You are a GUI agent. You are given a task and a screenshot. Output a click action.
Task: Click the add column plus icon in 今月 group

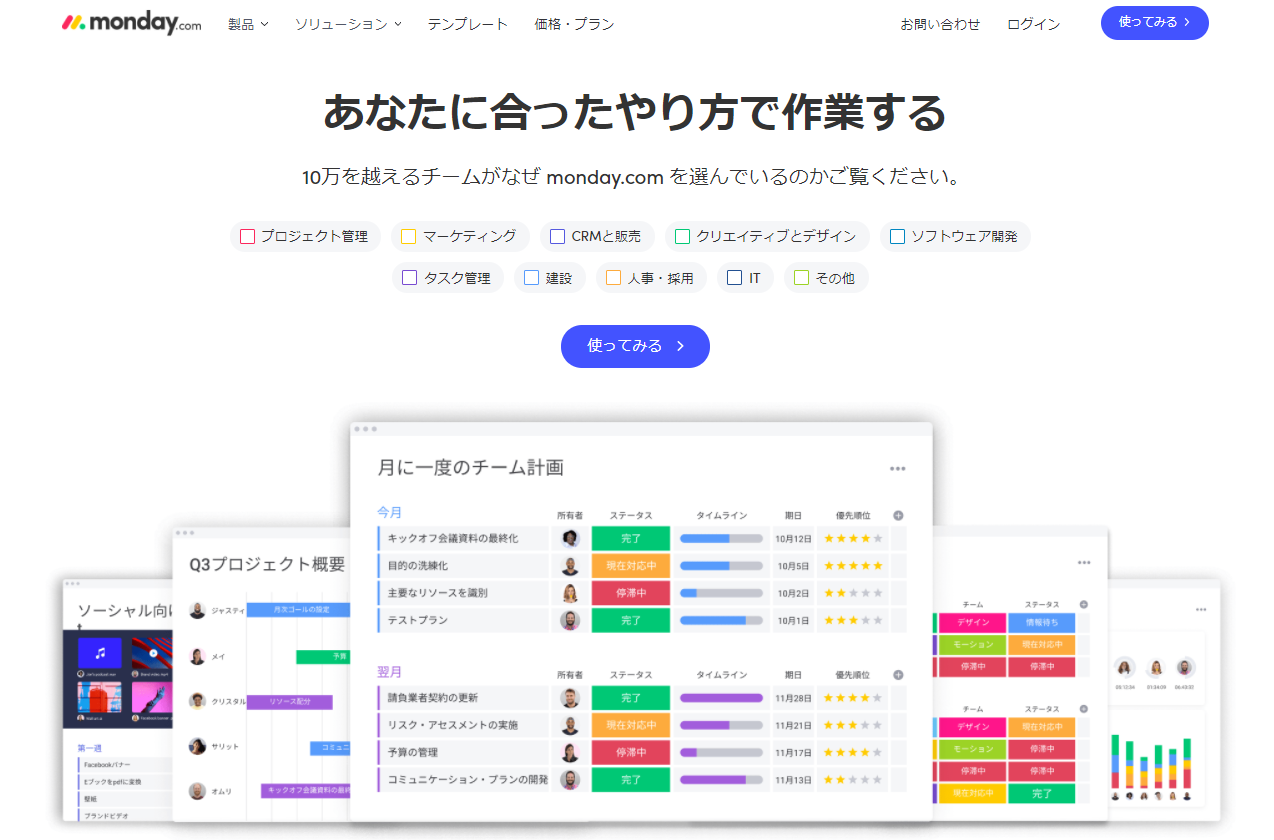898,516
